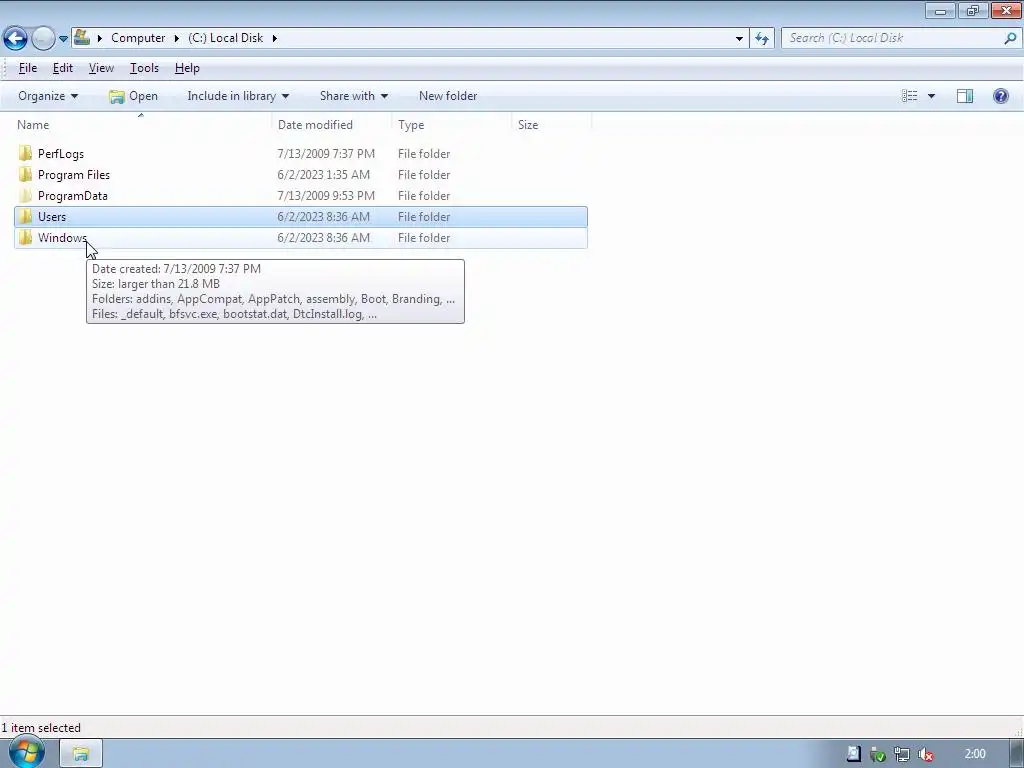
Task: Open the Edit menu
Action: [x=63, y=68]
